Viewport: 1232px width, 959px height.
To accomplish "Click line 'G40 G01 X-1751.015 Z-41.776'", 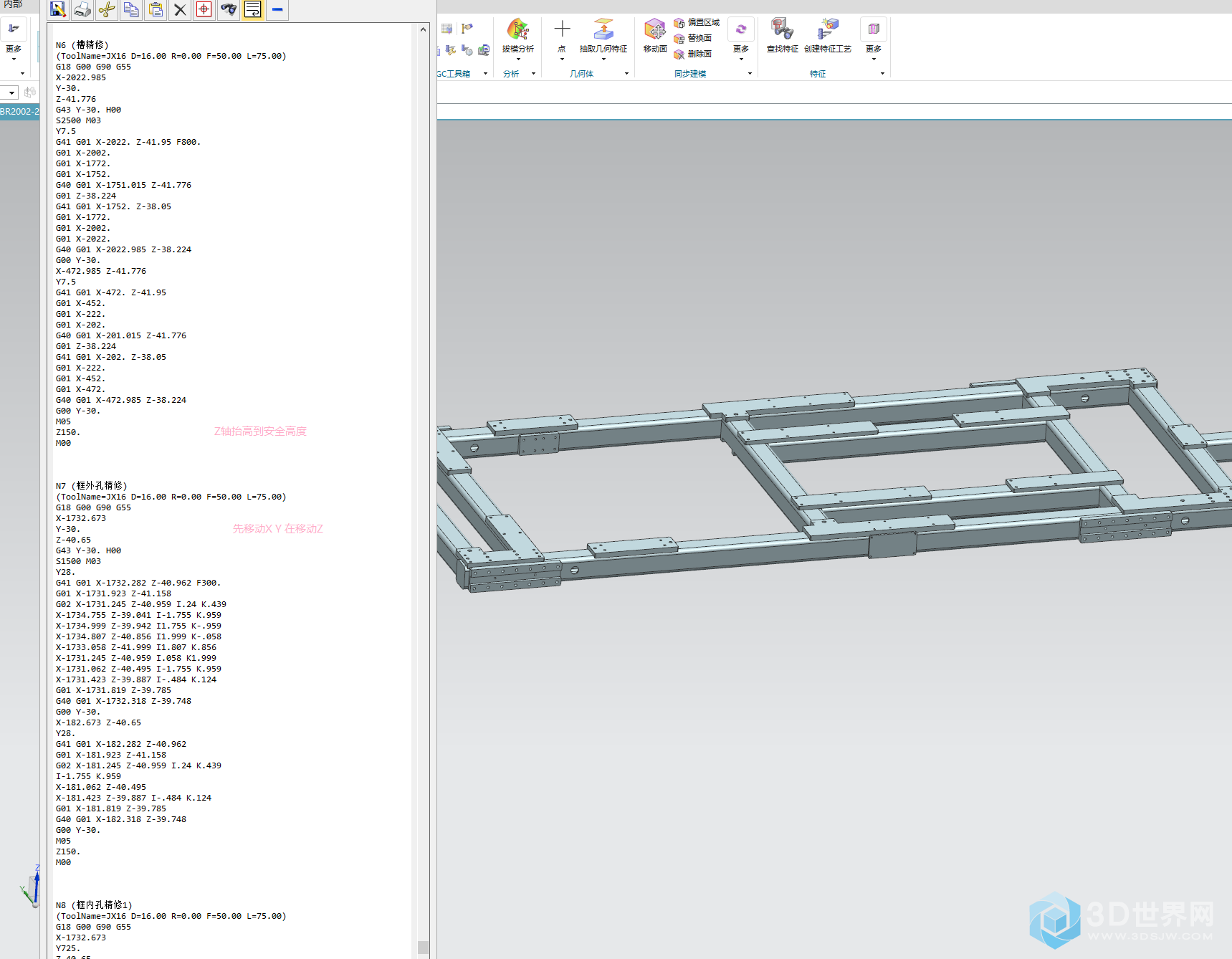I will pos(123,185).
